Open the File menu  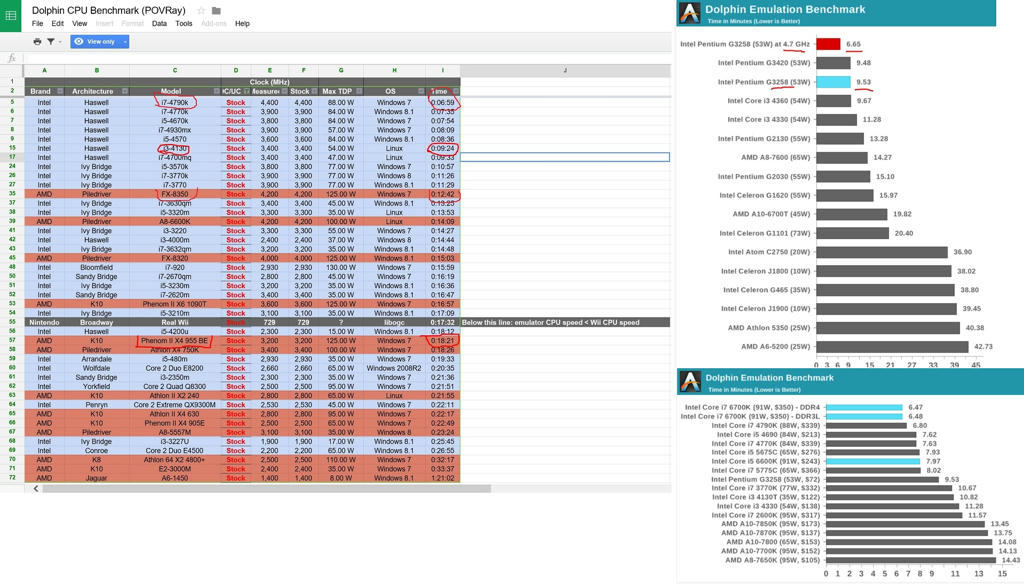[37, 24]
